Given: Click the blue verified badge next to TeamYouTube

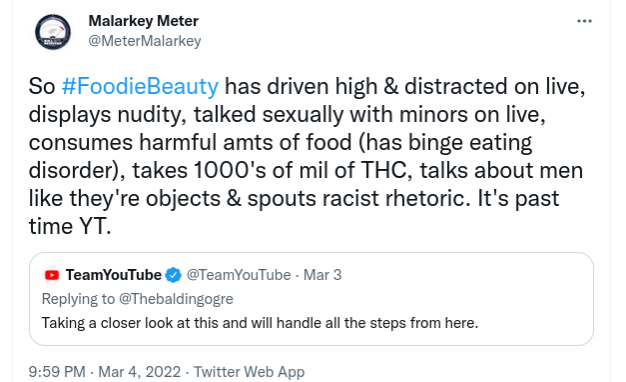Looking at the screenshot, I should coord(173,275).
